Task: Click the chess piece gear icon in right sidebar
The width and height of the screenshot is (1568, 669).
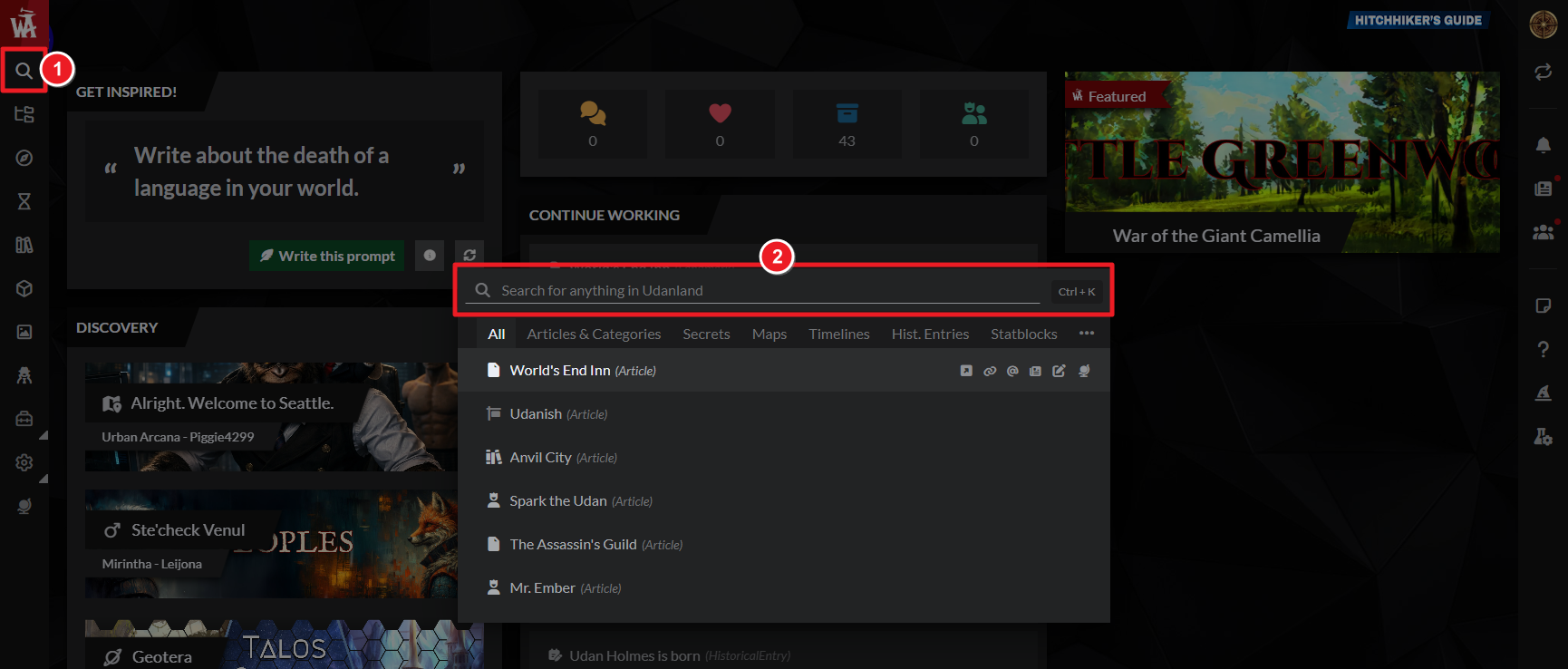Action: coord(1543,436)
